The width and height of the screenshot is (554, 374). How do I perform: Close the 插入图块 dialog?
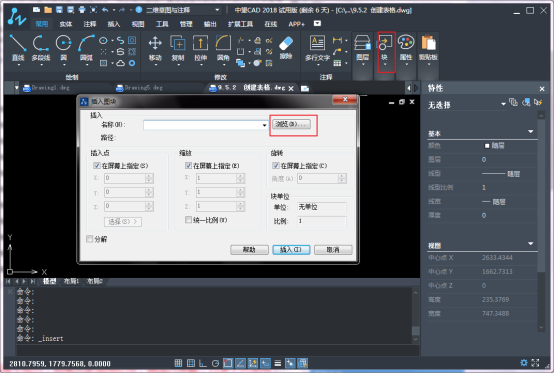coord(345,100)
